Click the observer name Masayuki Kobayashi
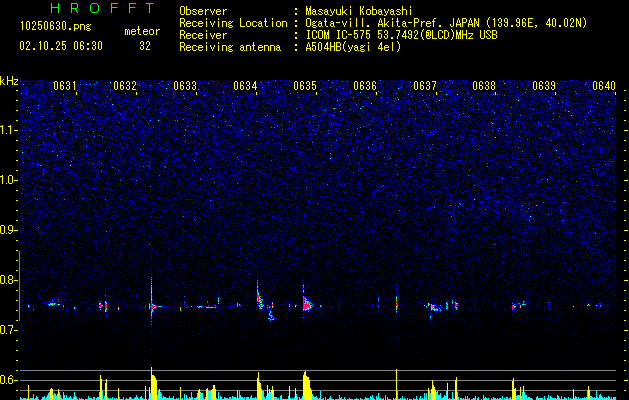This screenshot has width=629, height=400. click(x=359, y=11)
